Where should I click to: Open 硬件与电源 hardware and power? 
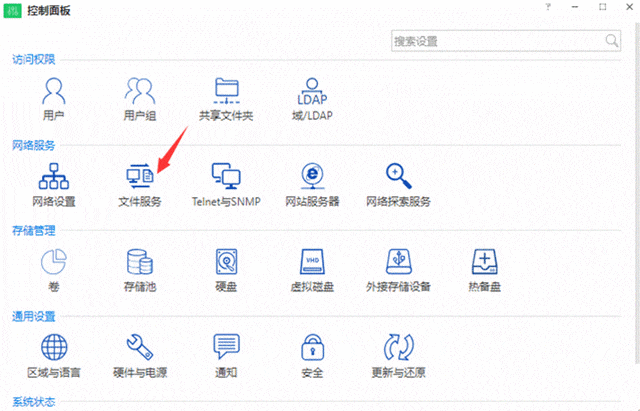pos(140,356)
